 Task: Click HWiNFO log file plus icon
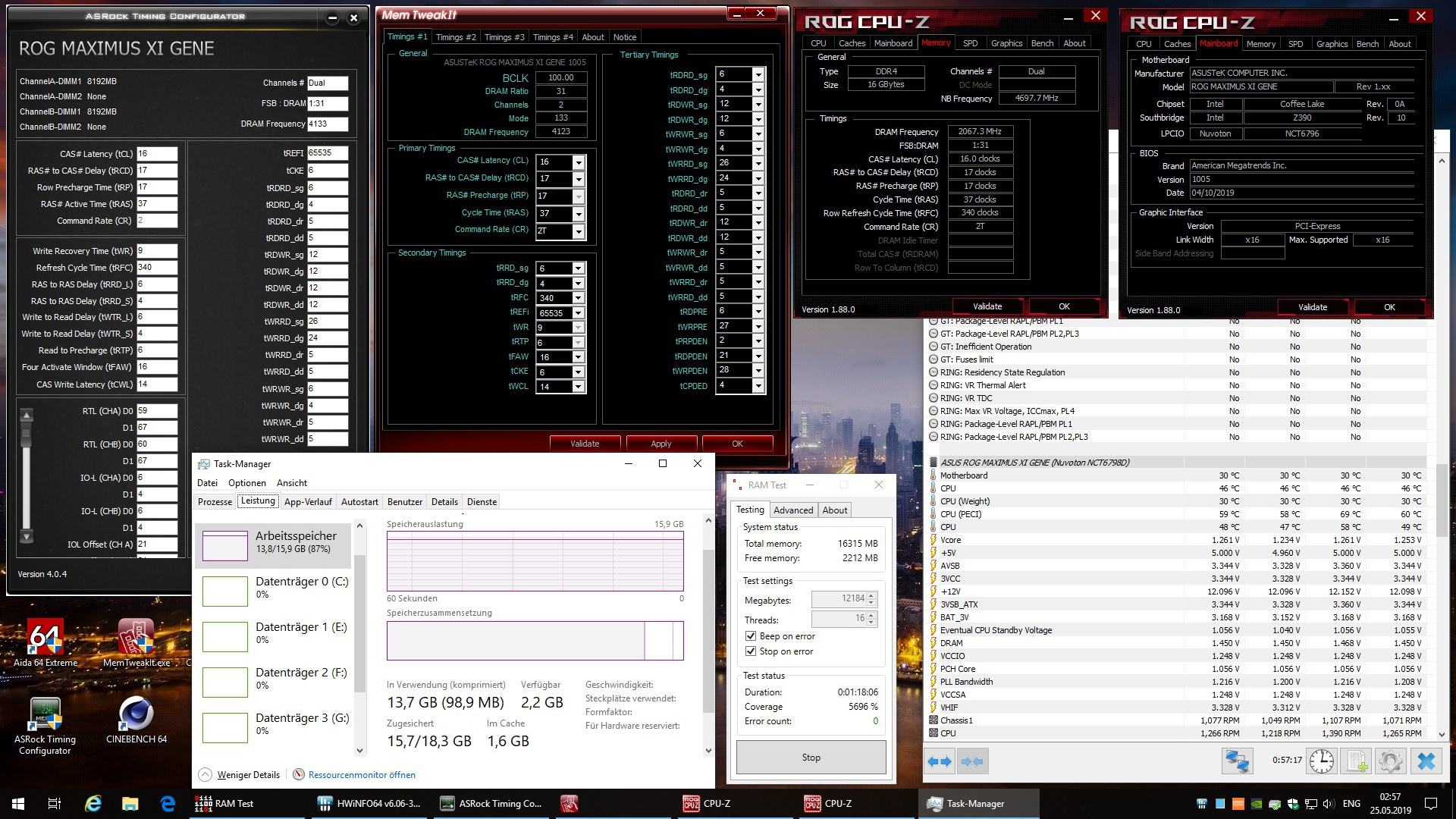(1357, 761)
